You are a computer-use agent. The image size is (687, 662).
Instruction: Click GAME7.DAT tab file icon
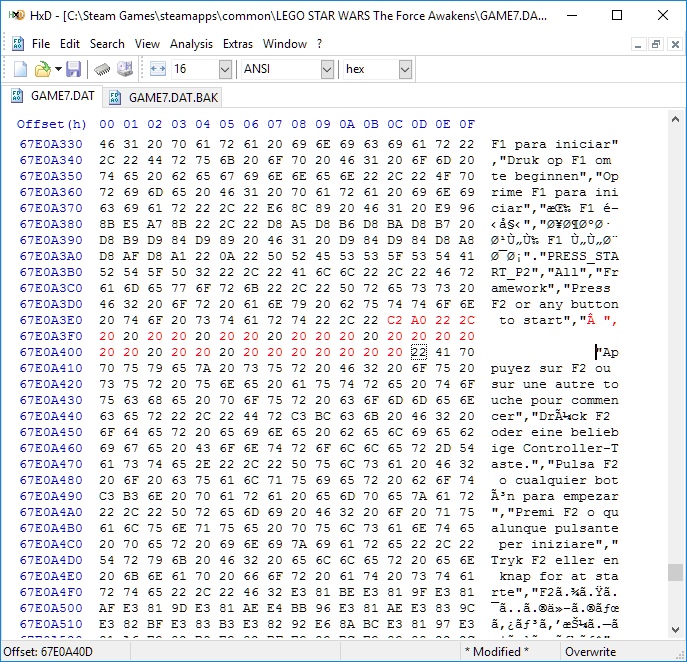(17, 96)
